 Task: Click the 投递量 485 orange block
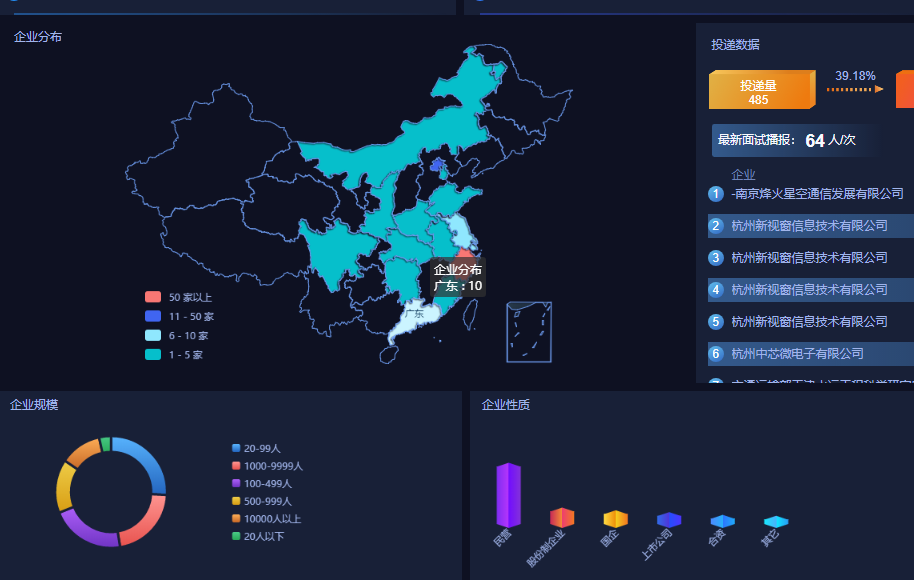pyautogui.click(x=759, y=91)
